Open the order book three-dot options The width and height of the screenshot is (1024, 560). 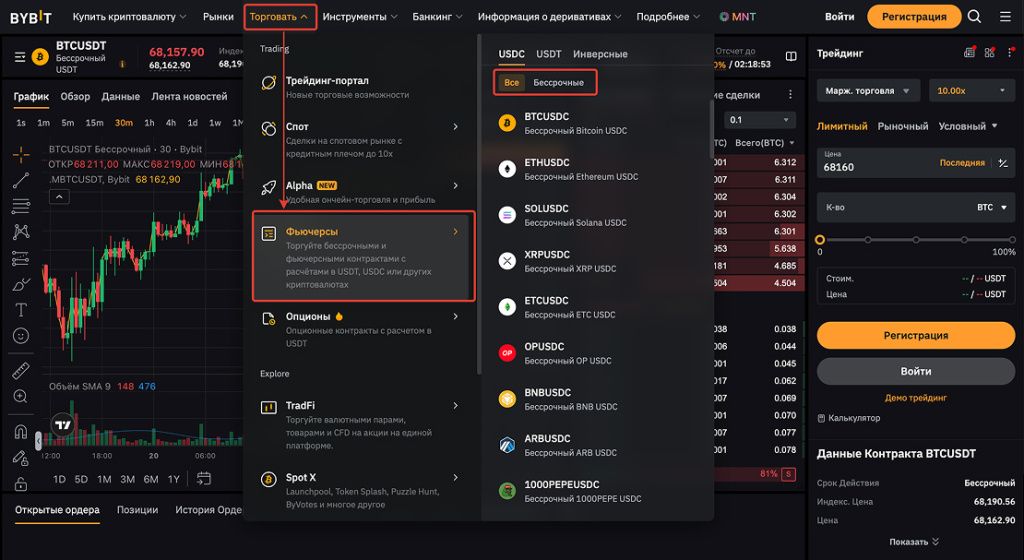pos(790,95)
